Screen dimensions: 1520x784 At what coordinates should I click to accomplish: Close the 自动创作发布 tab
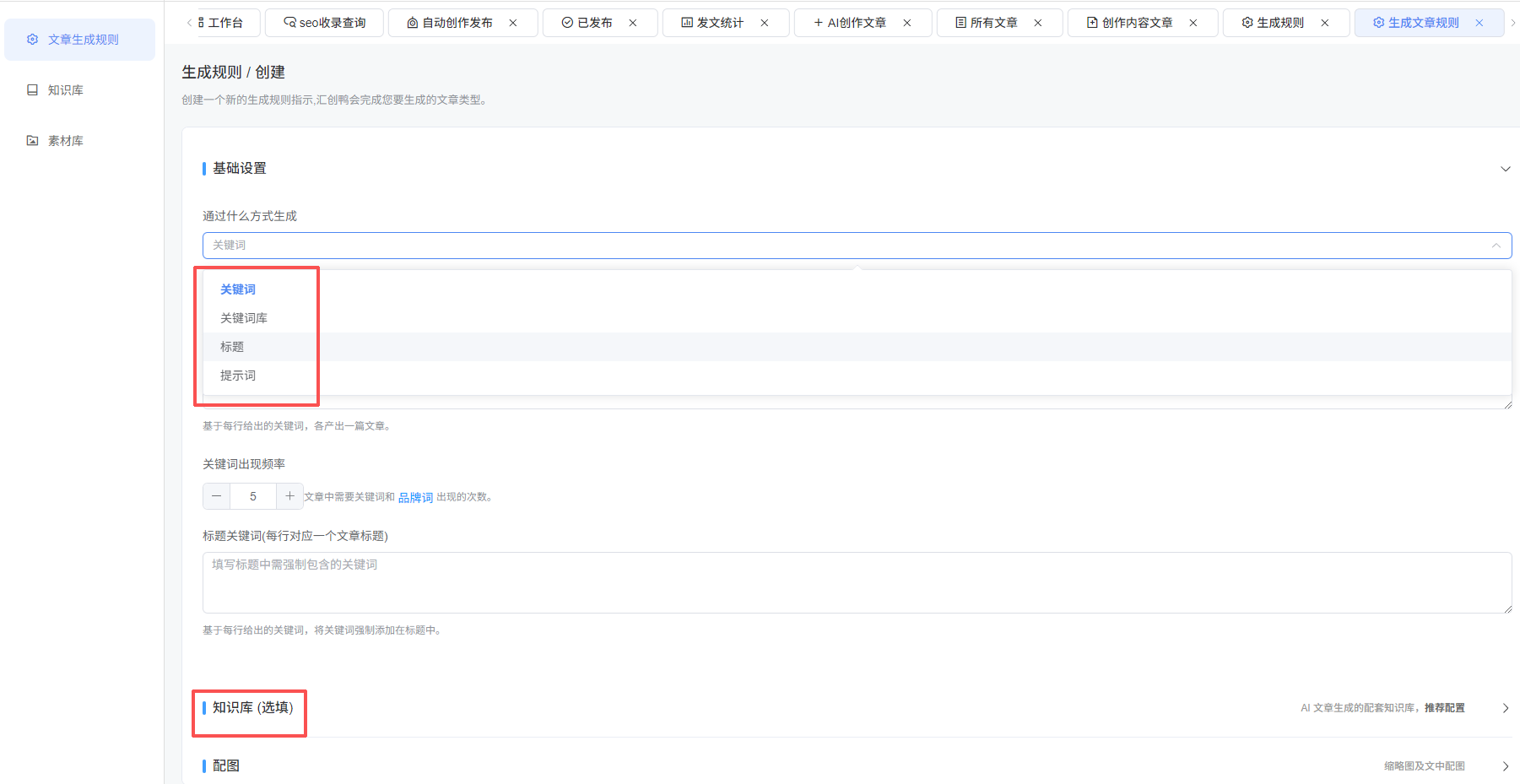coord(513,23)
